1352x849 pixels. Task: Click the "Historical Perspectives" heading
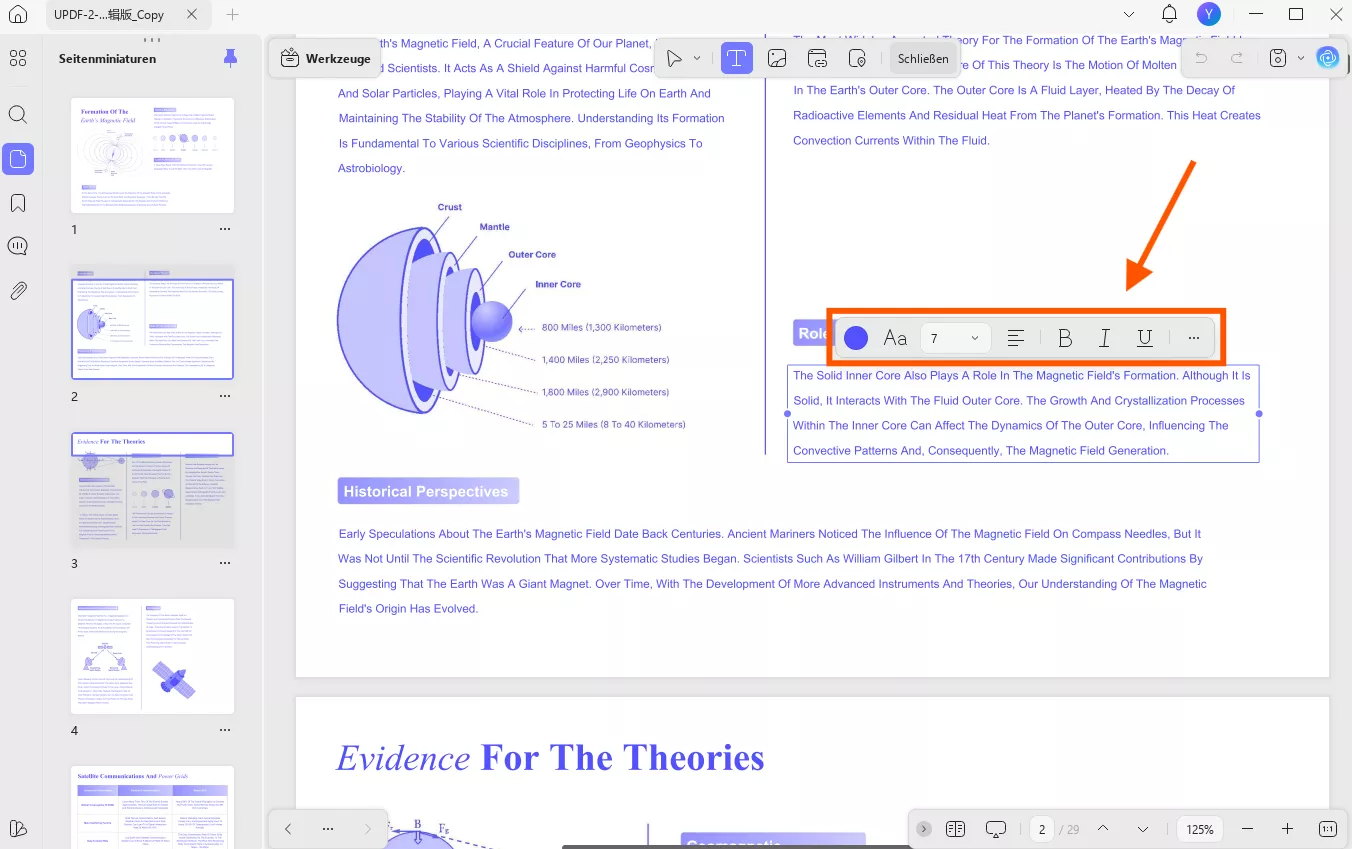click(x=428, y=491)
